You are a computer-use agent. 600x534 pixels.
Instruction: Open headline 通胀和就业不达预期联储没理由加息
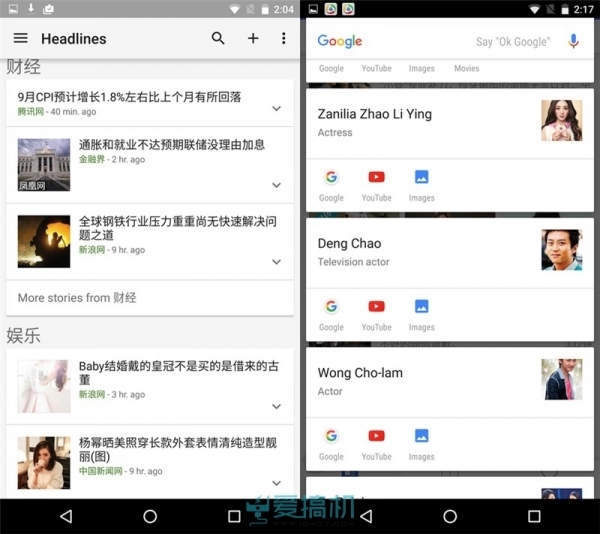(x=172, y=145)
